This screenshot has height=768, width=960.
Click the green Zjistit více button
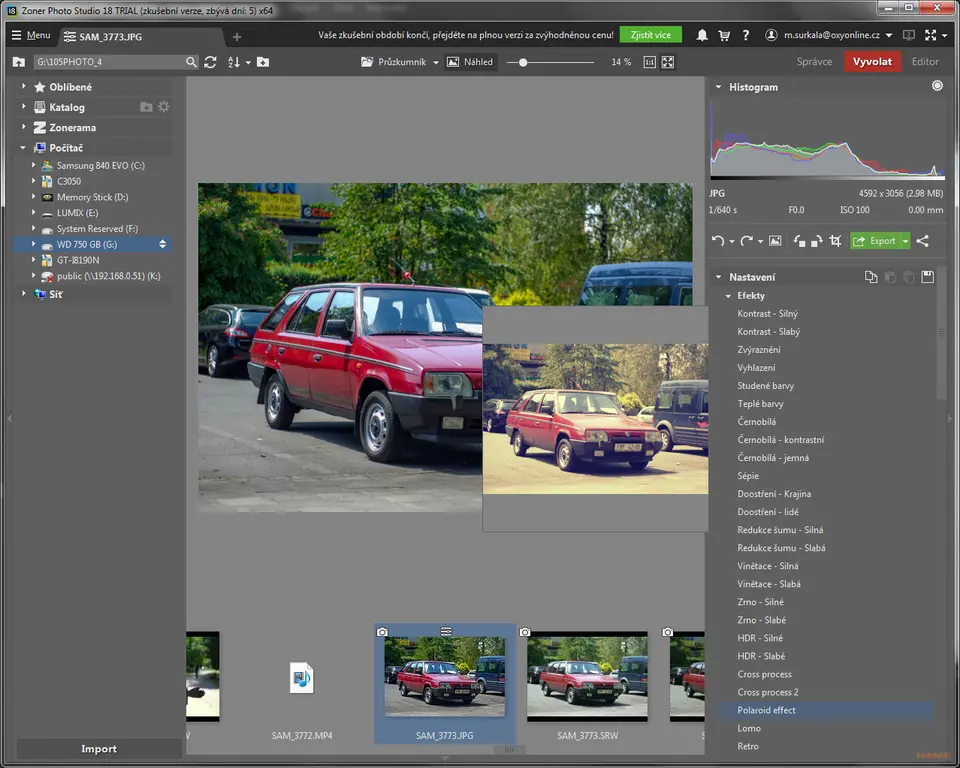[x=650, y=35]
